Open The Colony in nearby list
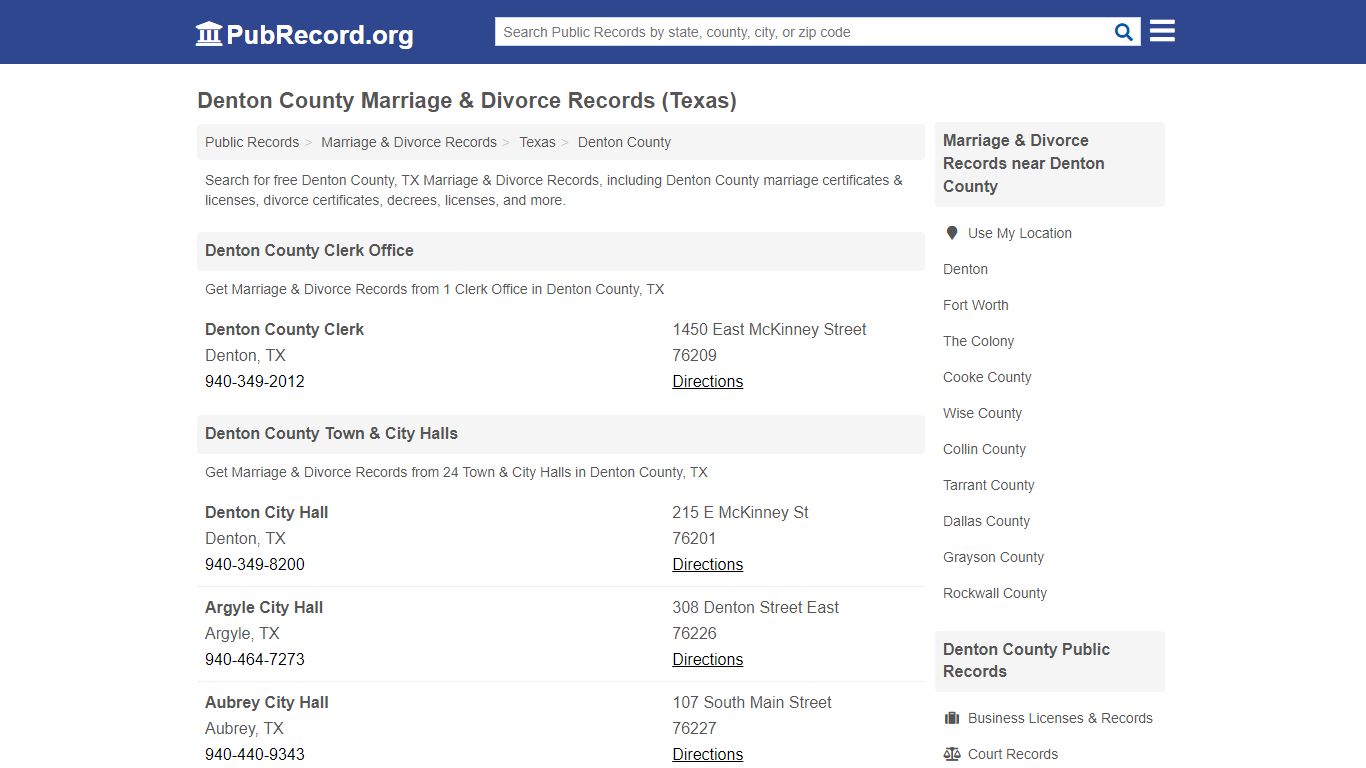Viewport: 1366px width, 768px height. pyautogui.click(x=979, y=341)
